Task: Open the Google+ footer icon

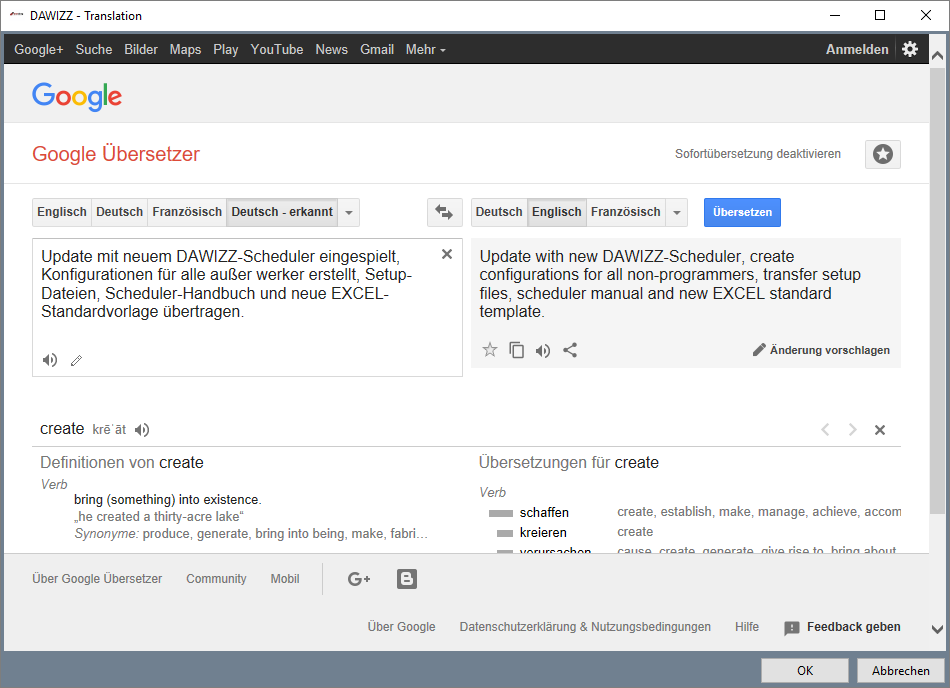Action: click(x=359, y=579)
